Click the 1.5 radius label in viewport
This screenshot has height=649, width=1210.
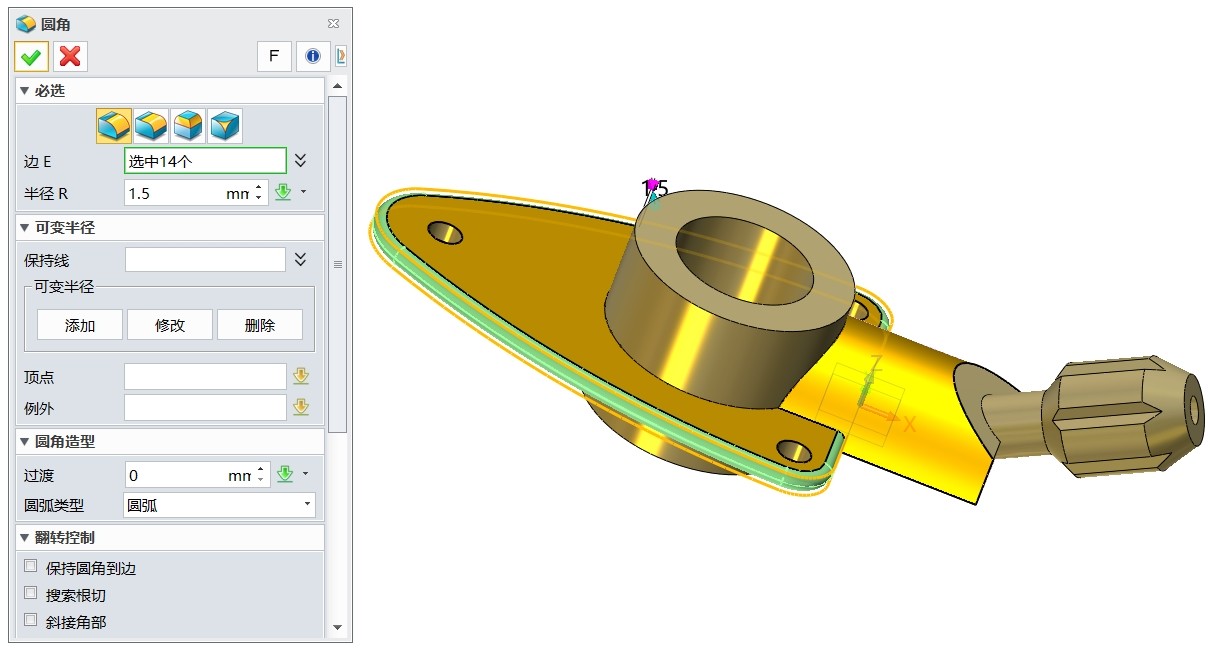(x=655, y=189)
